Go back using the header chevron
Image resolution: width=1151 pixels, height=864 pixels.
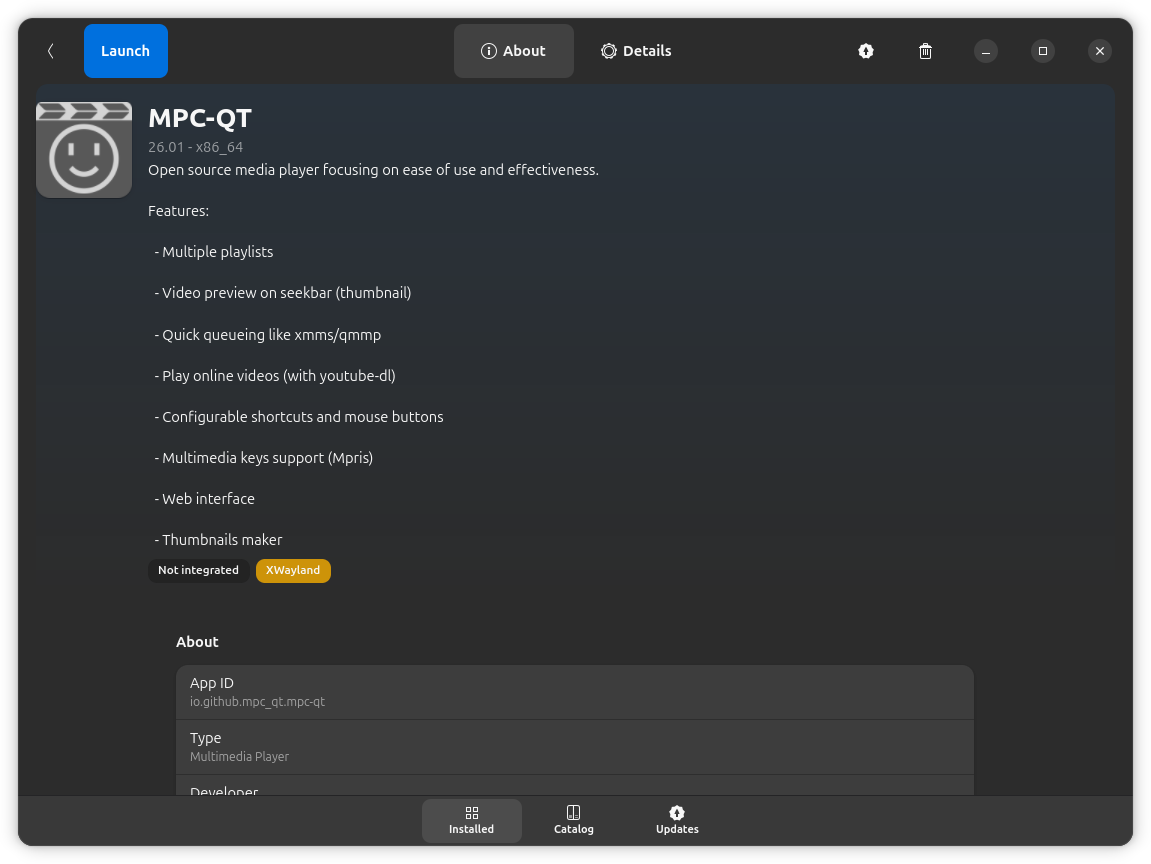coord(50,51)
